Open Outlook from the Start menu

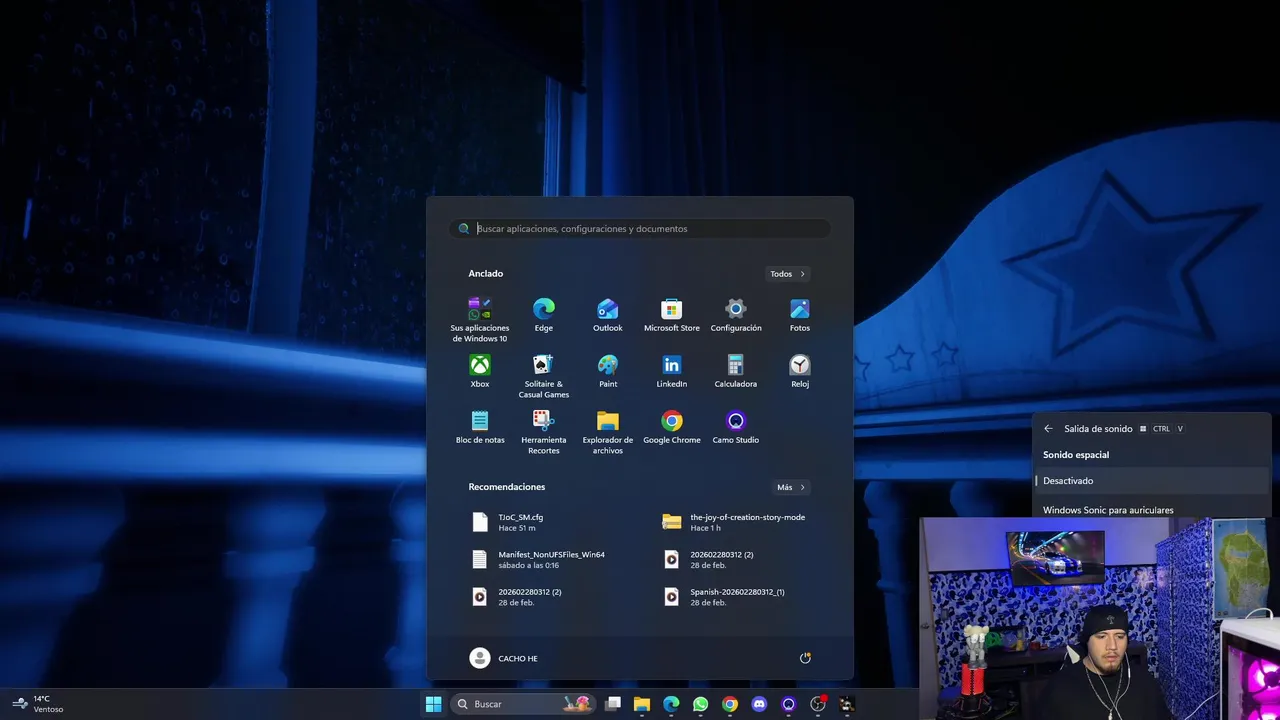point(608,316)
